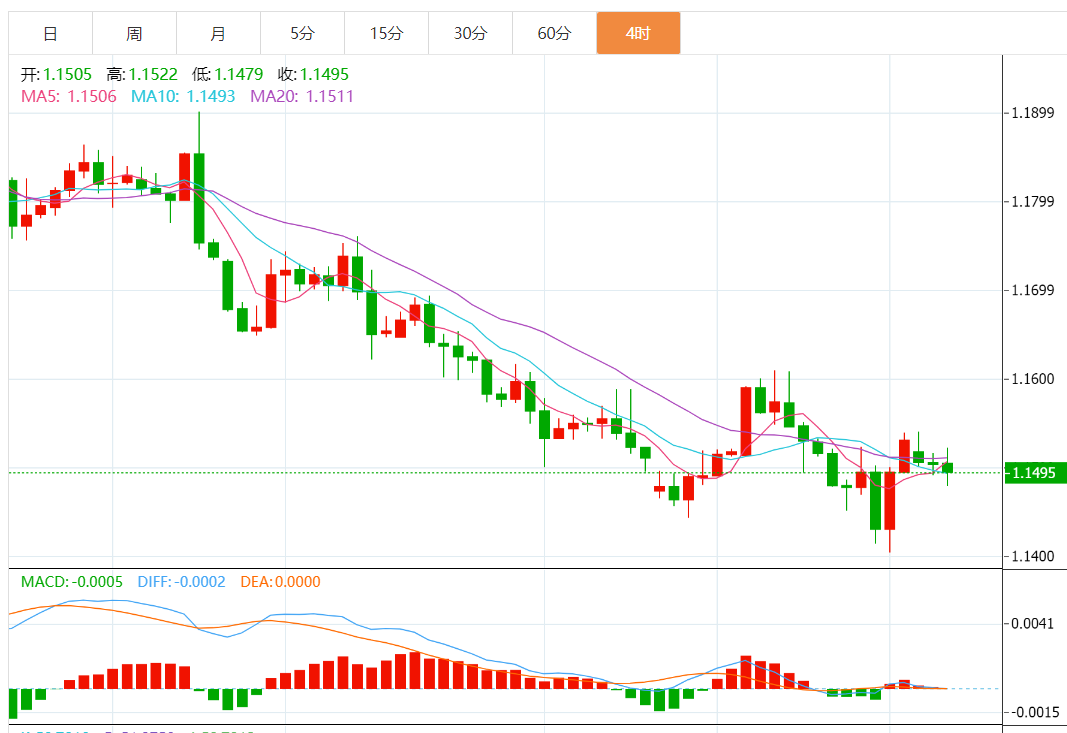Select the 5分 timeframe tab

302,33
